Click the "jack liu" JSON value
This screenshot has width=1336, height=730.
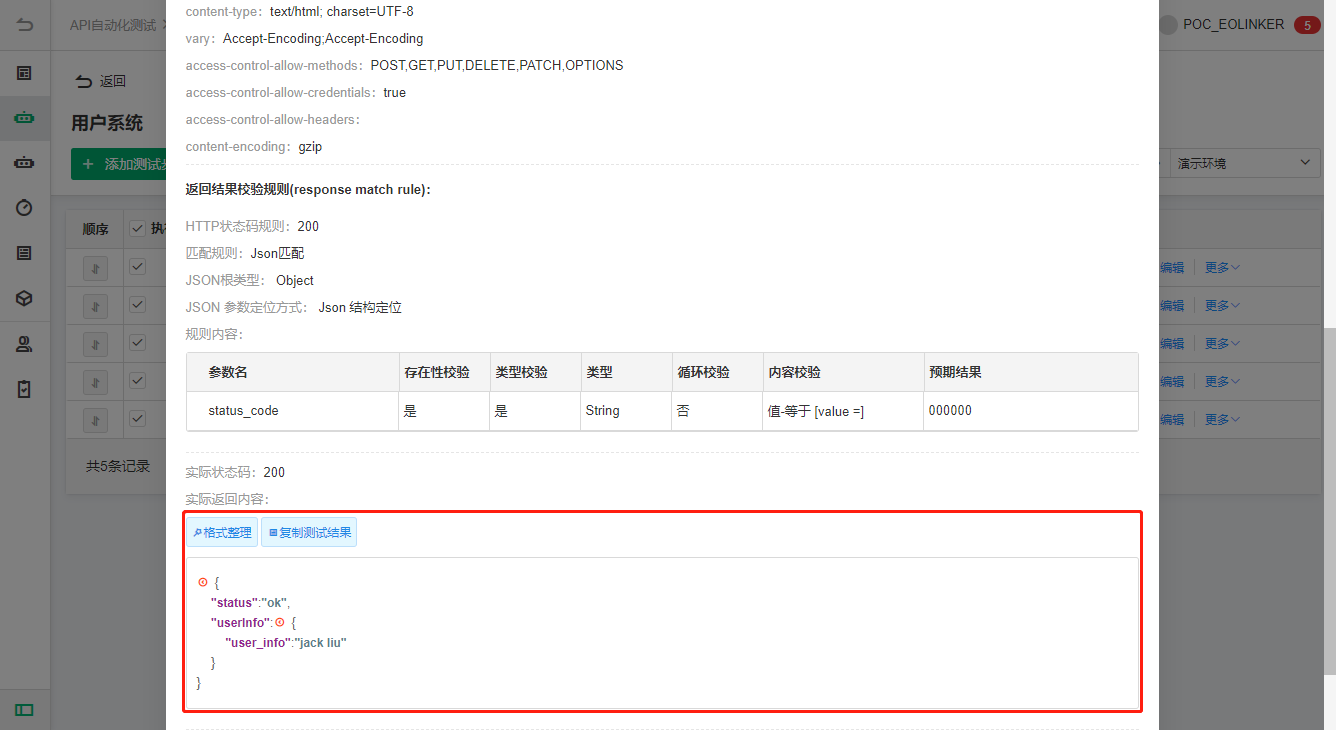(320, 642)
